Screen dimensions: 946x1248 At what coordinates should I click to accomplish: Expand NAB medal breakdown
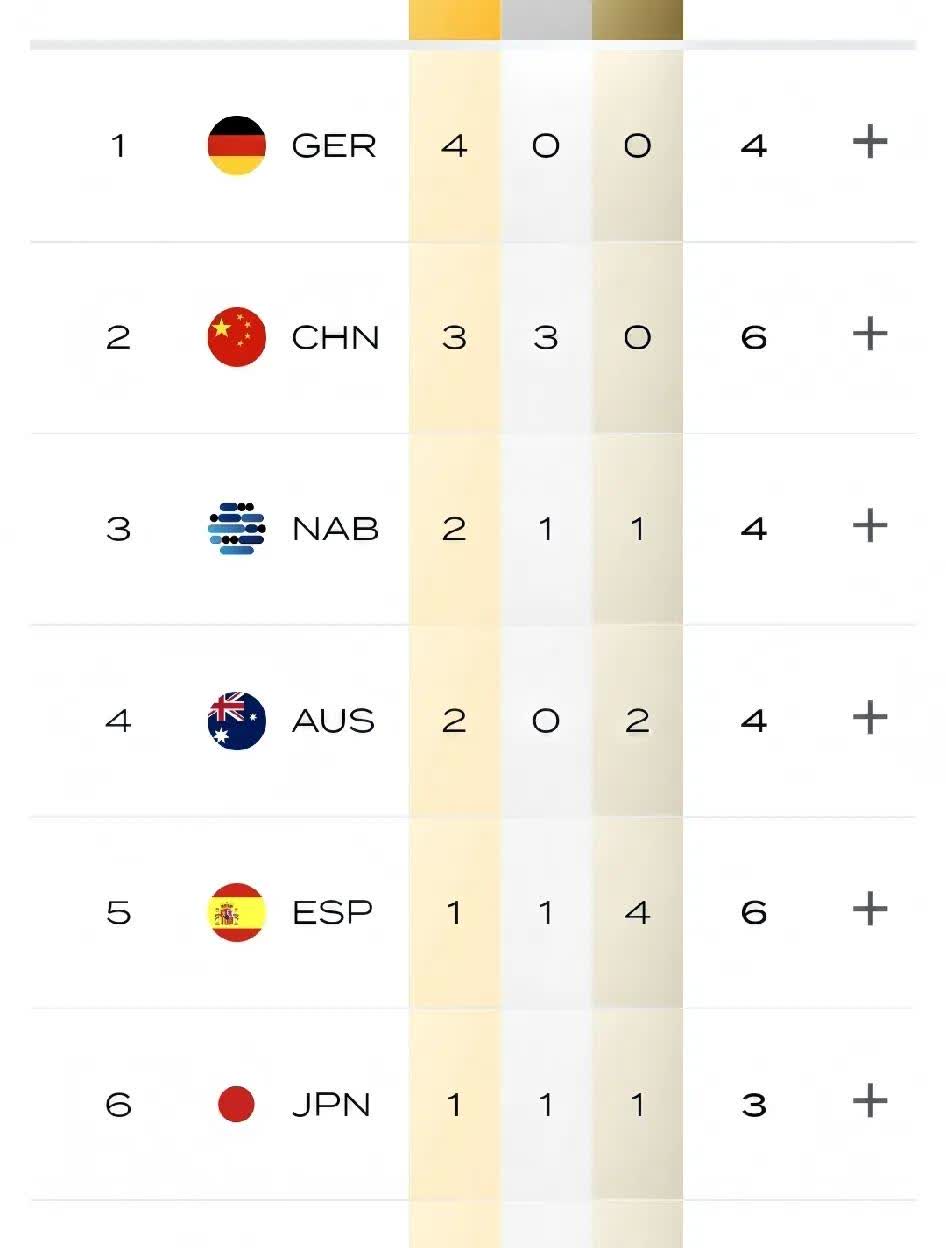click(869, 526)
